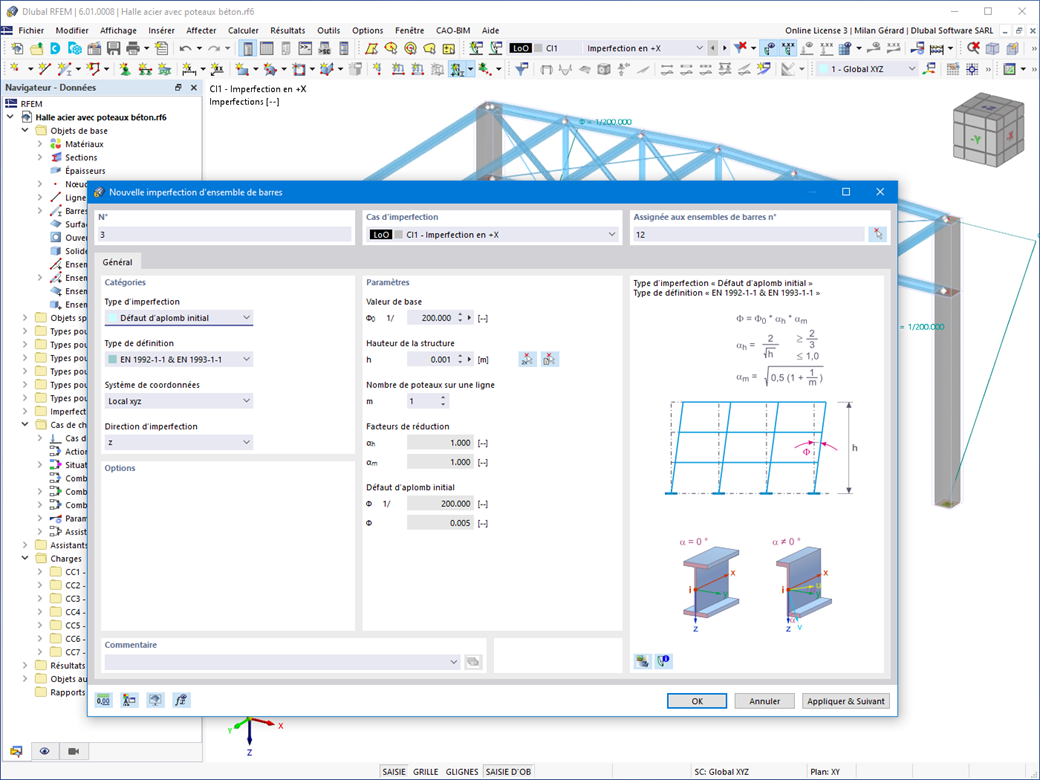Toggle SAISIE D'OB in status bar
The height and width of the screenshot is (780, 1040).
click(x=508, y=771)
